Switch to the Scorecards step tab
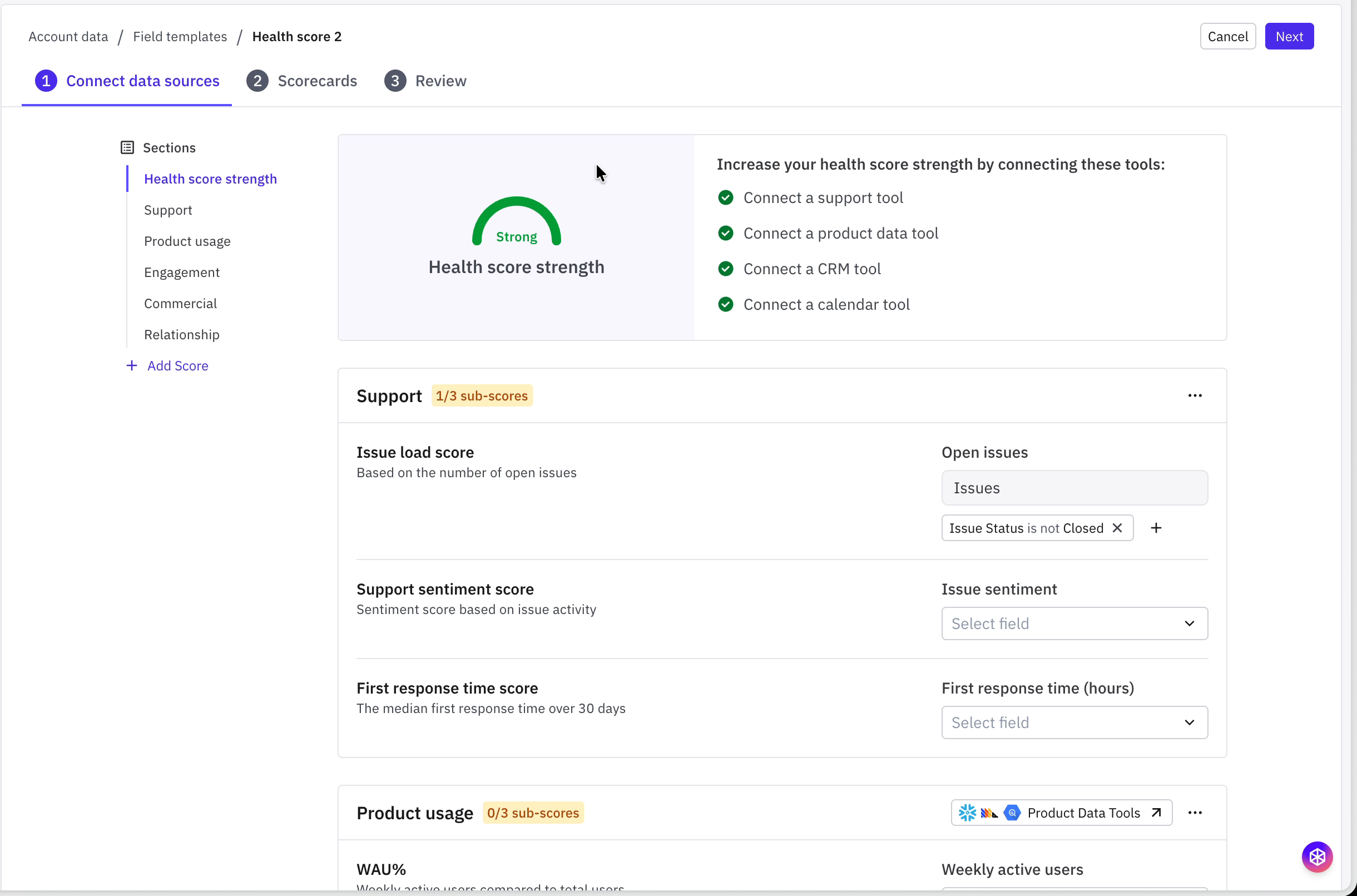This screenshot has height=896, width=1357. click(301, 81)
